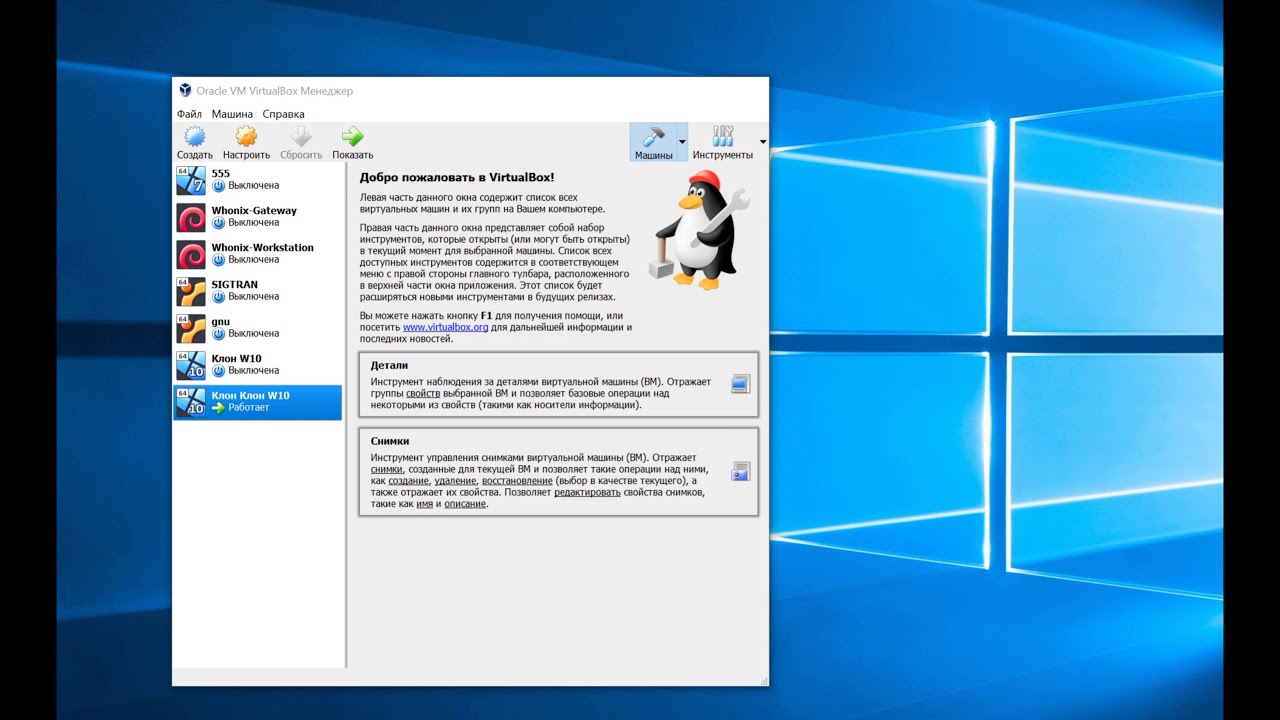Image resolution: width=1280 pixels, height=720 pixels.
Task: Select the gnu virtual machine
Action: (258, 328)
